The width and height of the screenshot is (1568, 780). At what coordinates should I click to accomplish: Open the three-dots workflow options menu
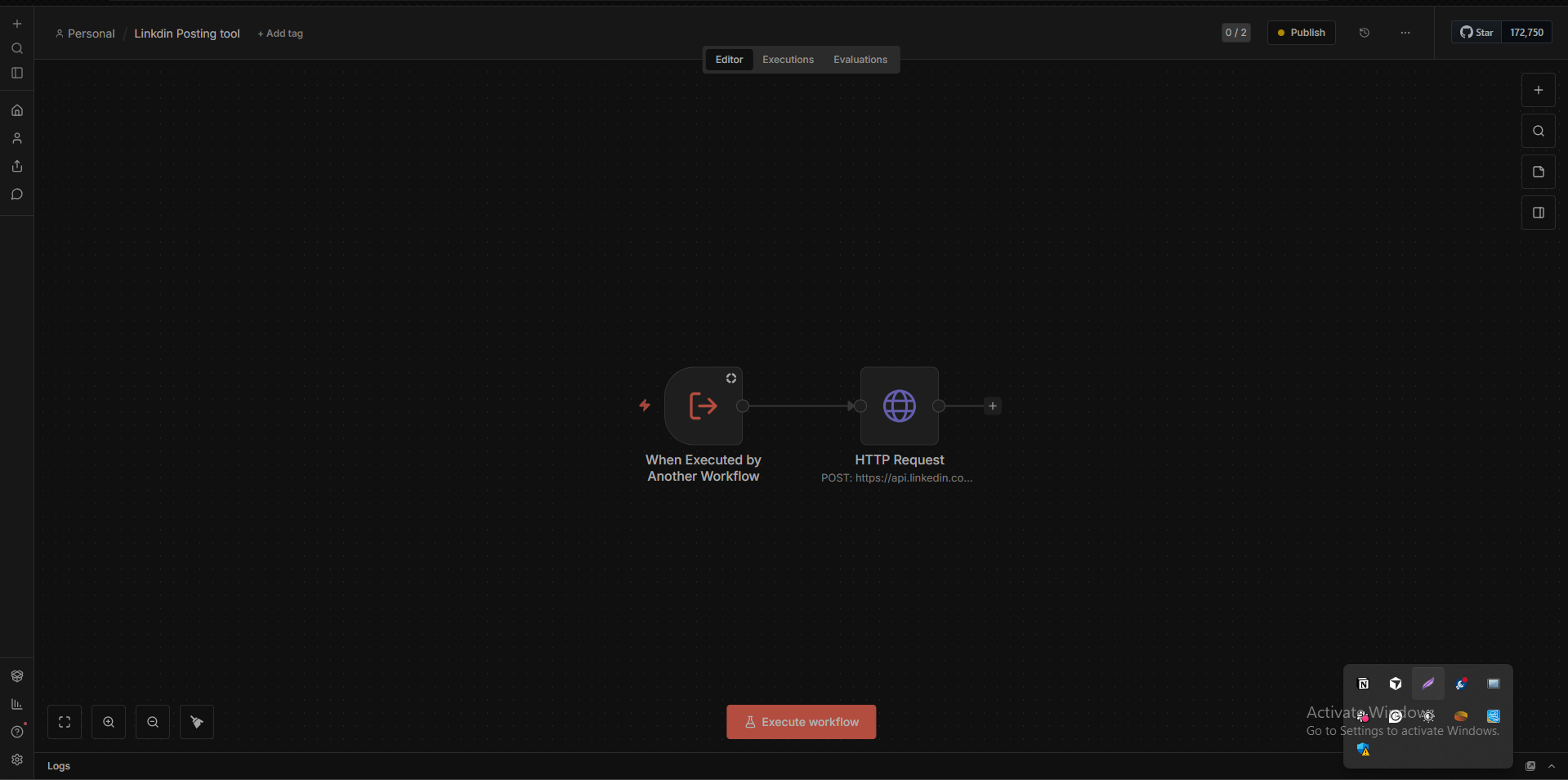pyautogui.click(x=1405, y=33)
